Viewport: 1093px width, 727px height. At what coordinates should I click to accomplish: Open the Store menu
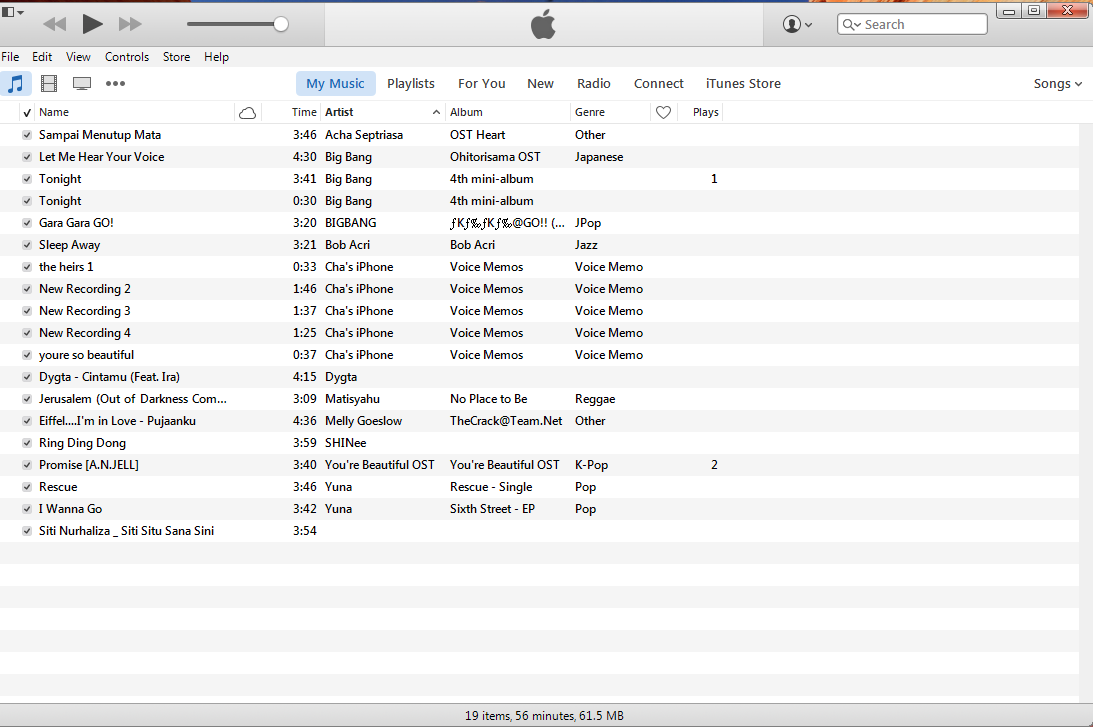176,57
